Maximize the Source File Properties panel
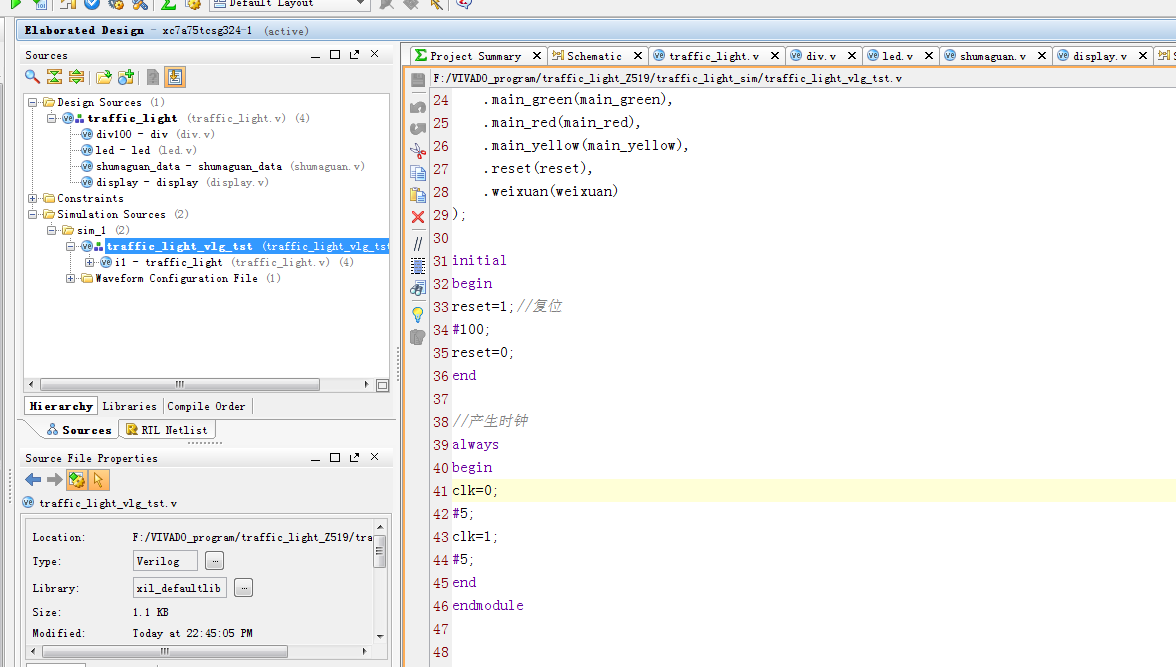 click(334, 458)
